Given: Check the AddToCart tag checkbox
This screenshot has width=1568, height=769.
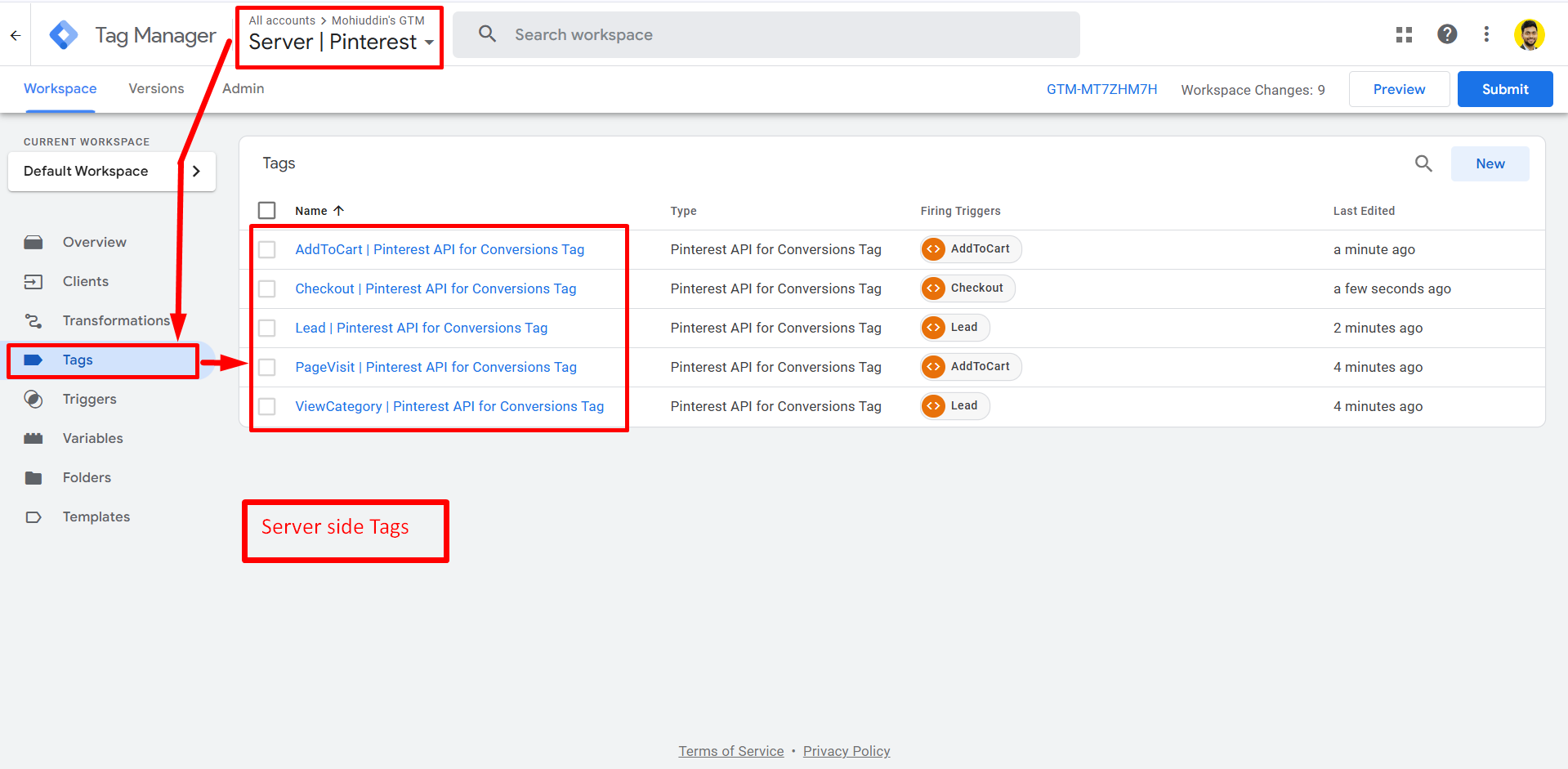Looking at the screenshot, I should [267, 249].
